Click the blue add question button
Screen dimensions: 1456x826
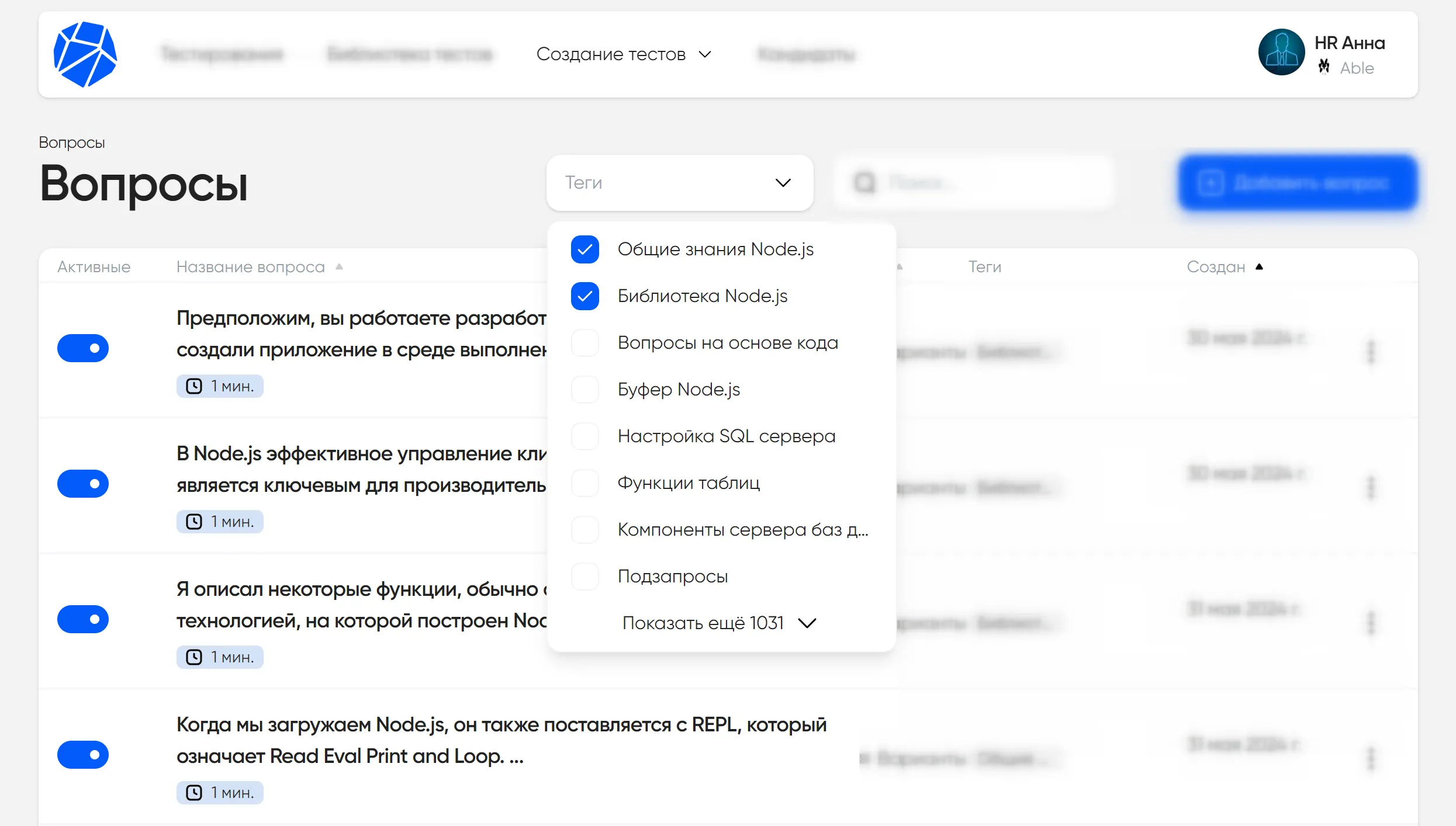pyautogui.click(x=1298, y=183)
